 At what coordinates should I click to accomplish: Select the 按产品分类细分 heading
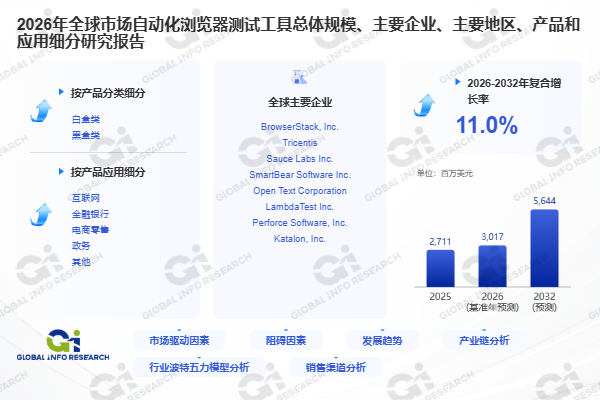[108, 93]
